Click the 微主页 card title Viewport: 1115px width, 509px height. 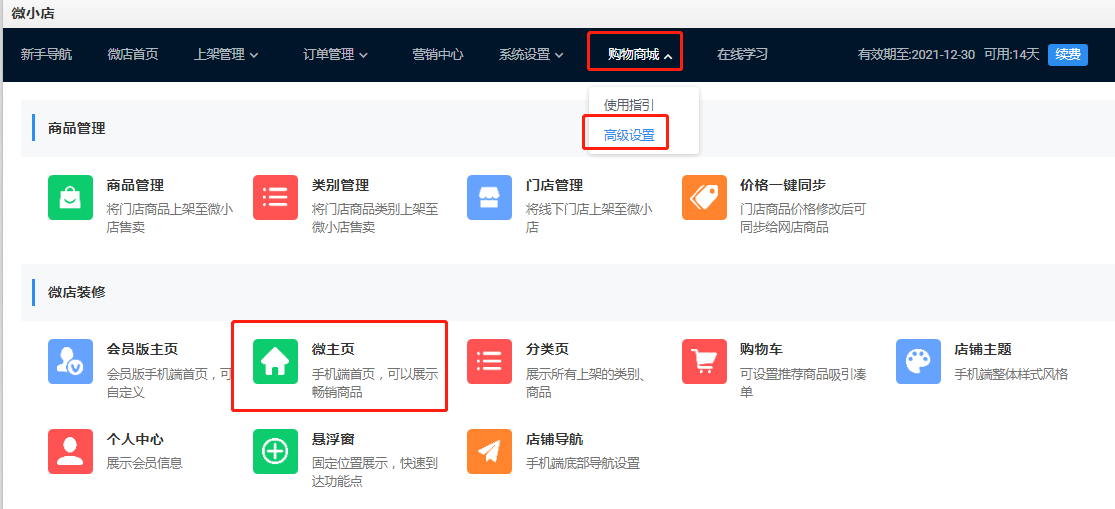click(x=334, y=350)
